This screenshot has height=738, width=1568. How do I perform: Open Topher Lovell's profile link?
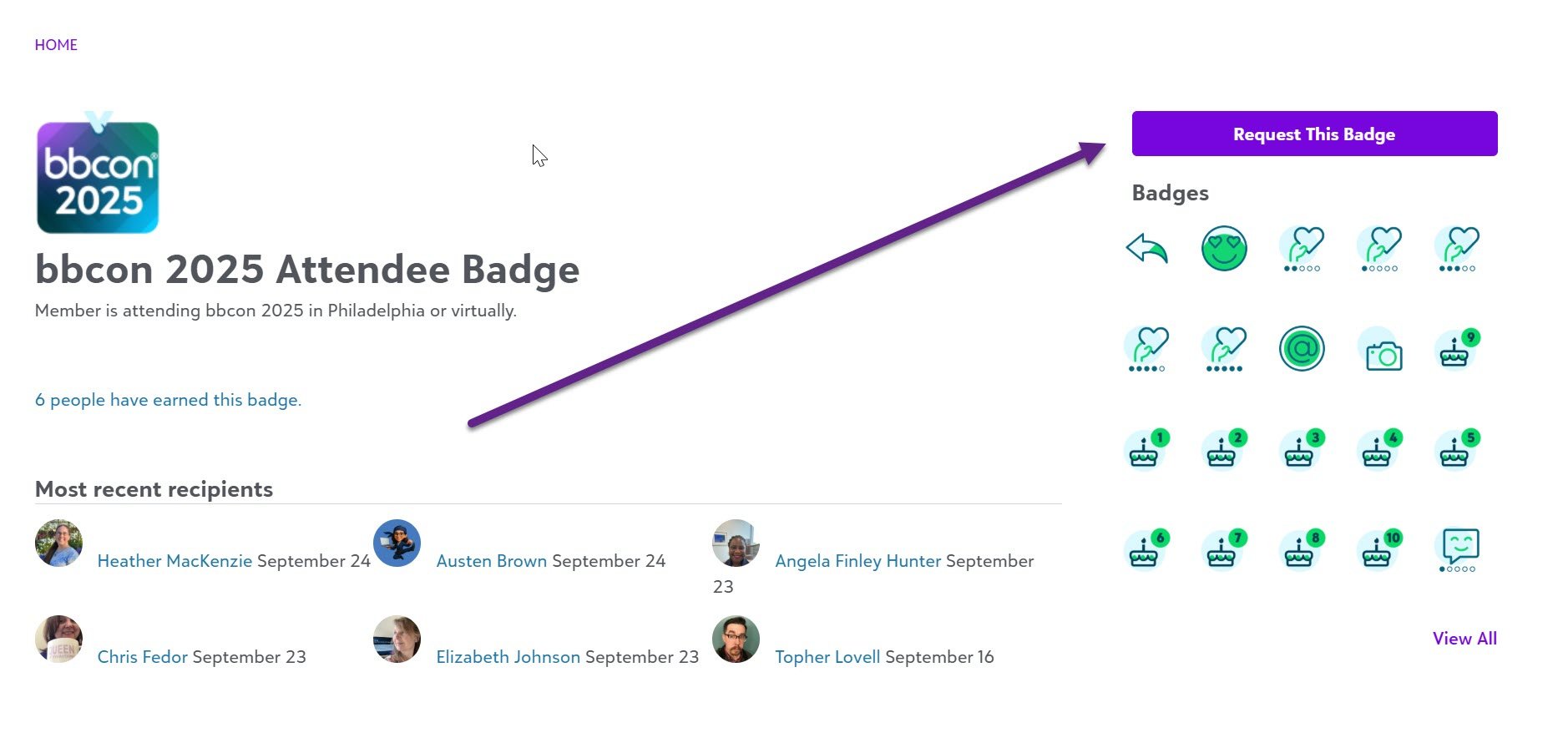click(827, 657)
